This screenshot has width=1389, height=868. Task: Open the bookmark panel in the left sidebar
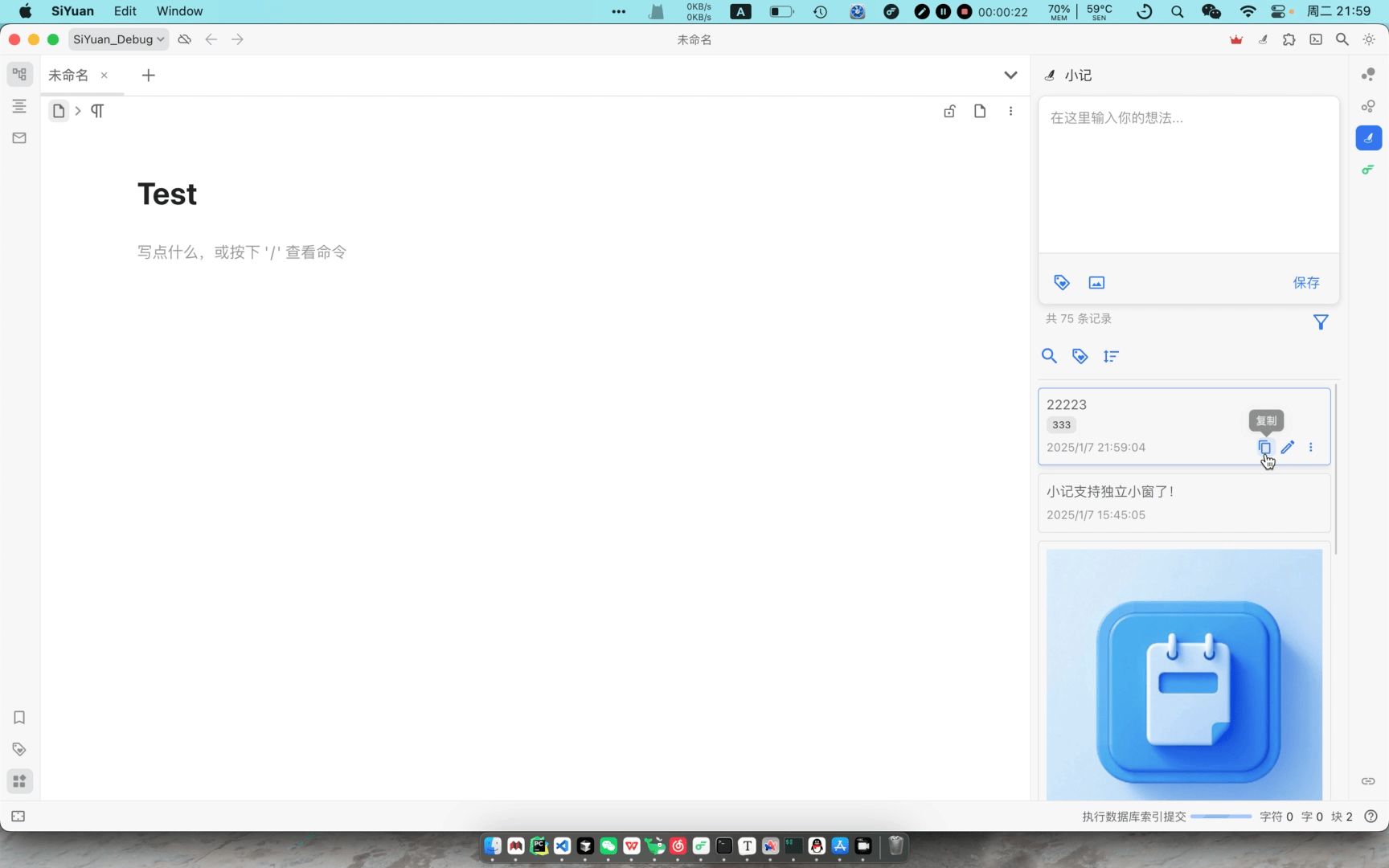[x=19, y=718]
